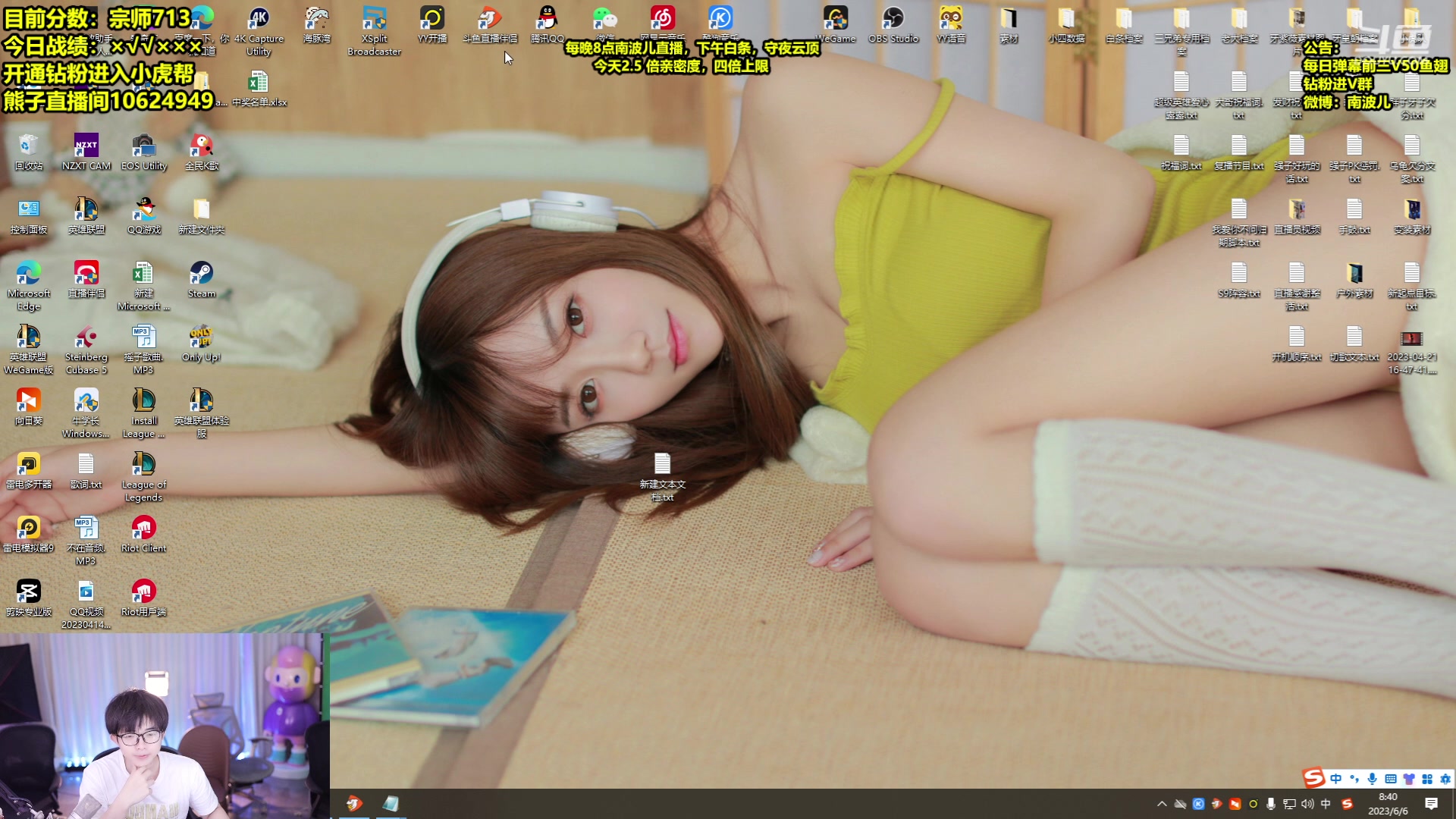
Task: Toggle Sogou Chinese/English mode (中) in the floating bar
Action: [1335, 779]
